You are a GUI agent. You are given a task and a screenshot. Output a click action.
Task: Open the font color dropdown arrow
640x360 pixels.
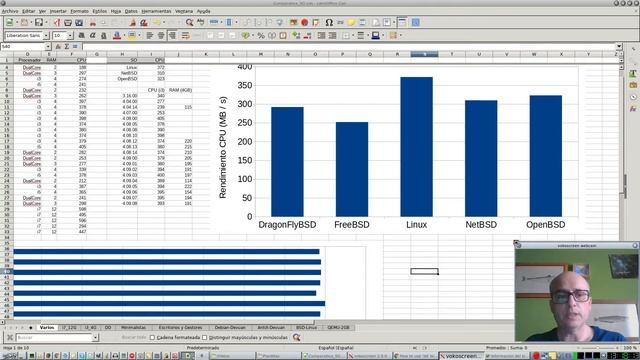(123, 36)
